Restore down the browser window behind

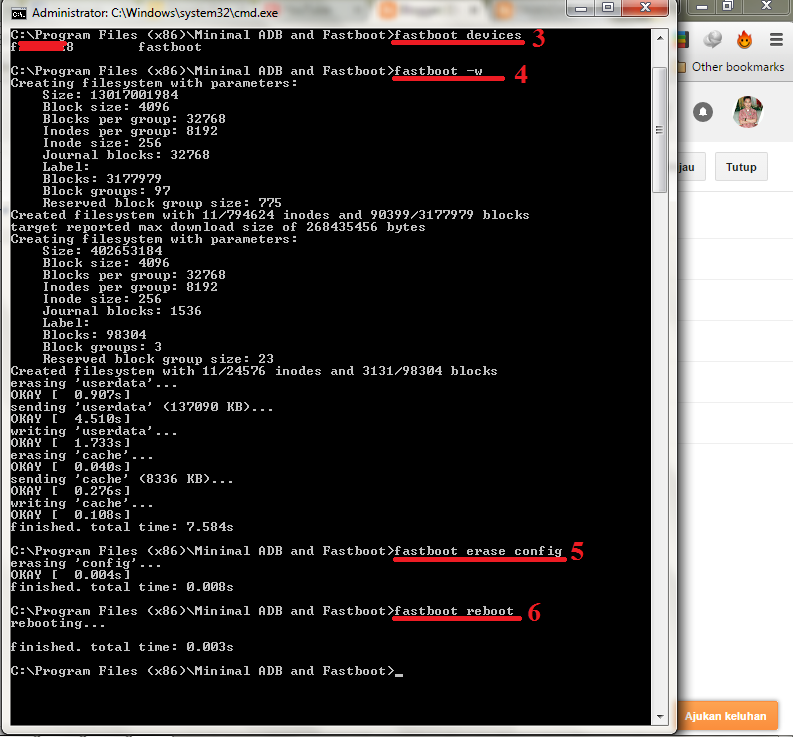point(727,7)
